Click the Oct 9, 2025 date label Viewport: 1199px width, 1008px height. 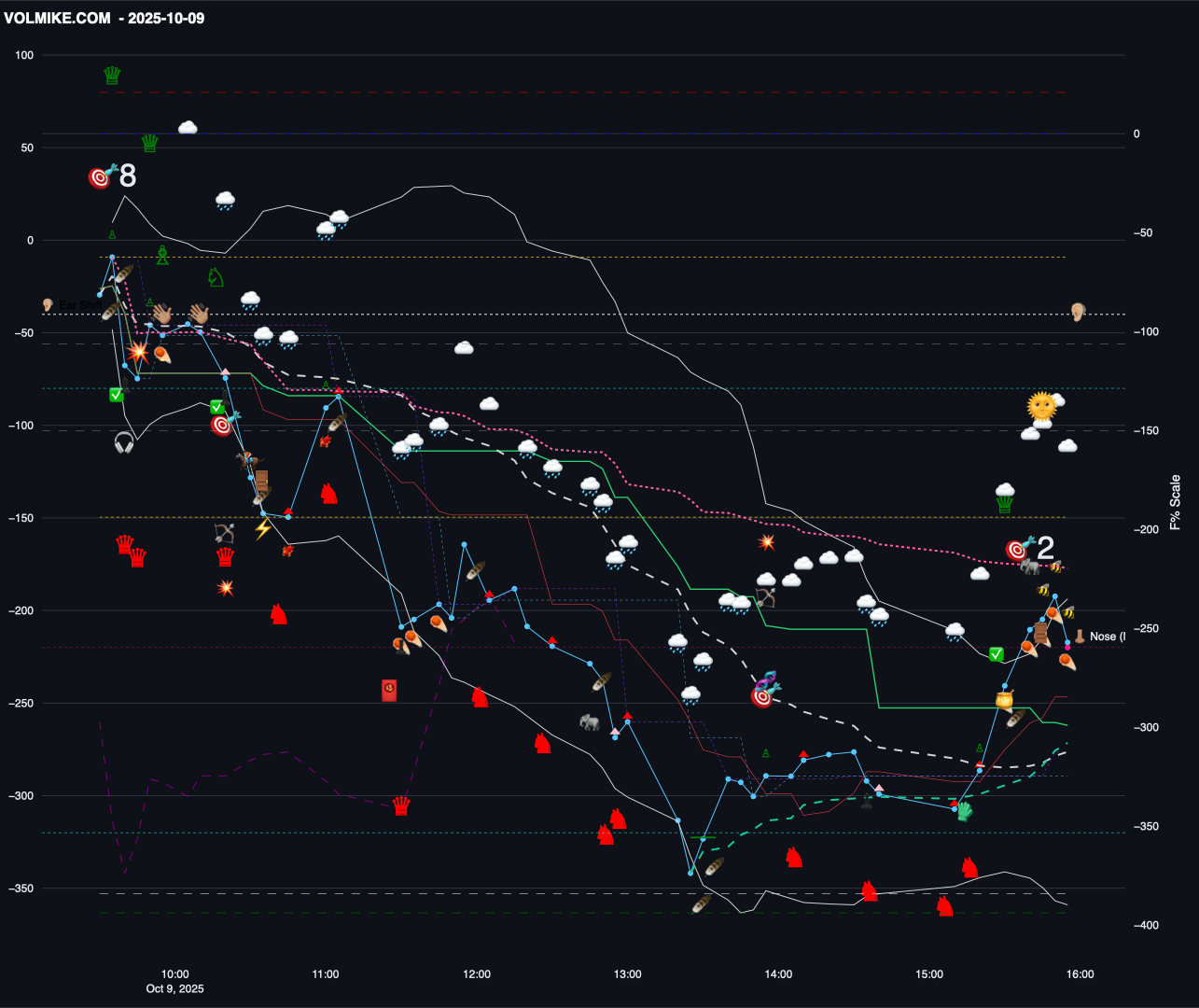(174, 988)
